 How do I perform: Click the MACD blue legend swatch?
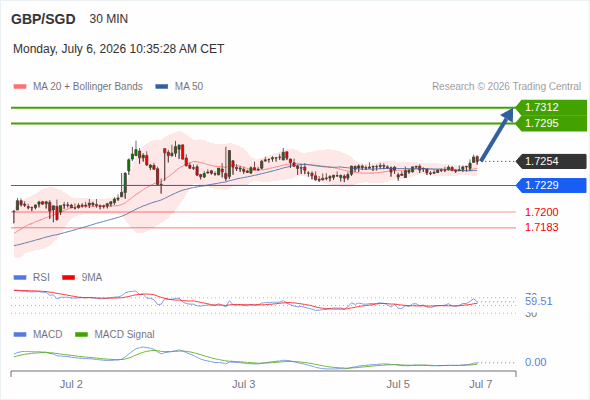click(20, 335)
